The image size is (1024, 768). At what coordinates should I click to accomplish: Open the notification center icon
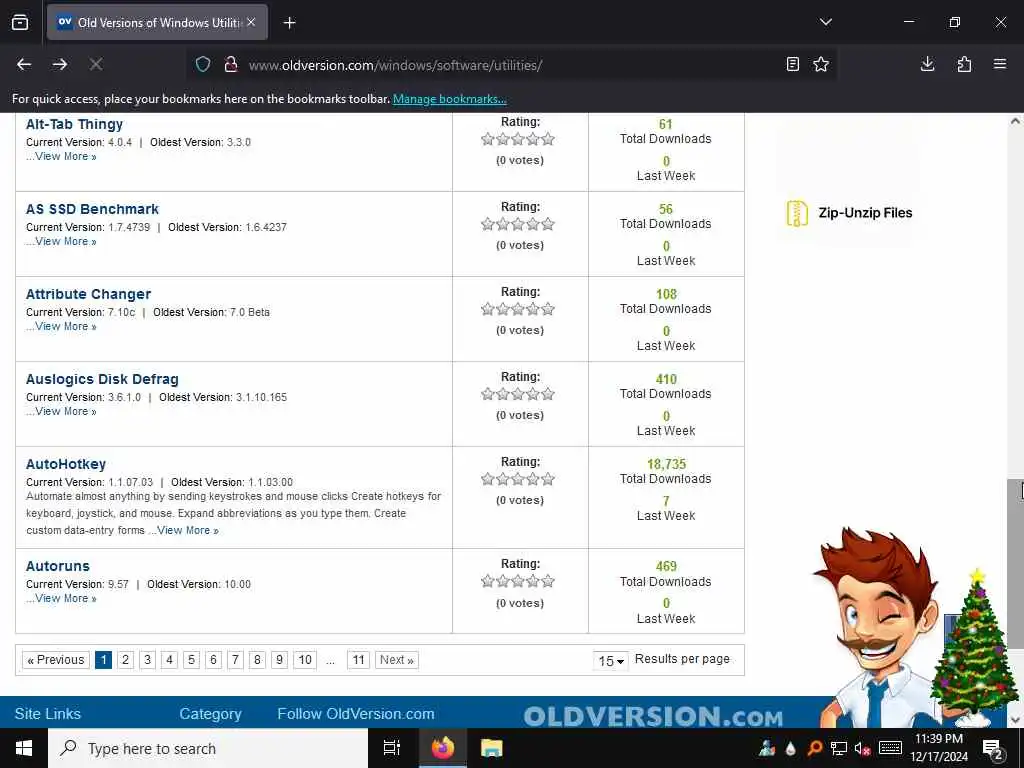pos(992,749)
